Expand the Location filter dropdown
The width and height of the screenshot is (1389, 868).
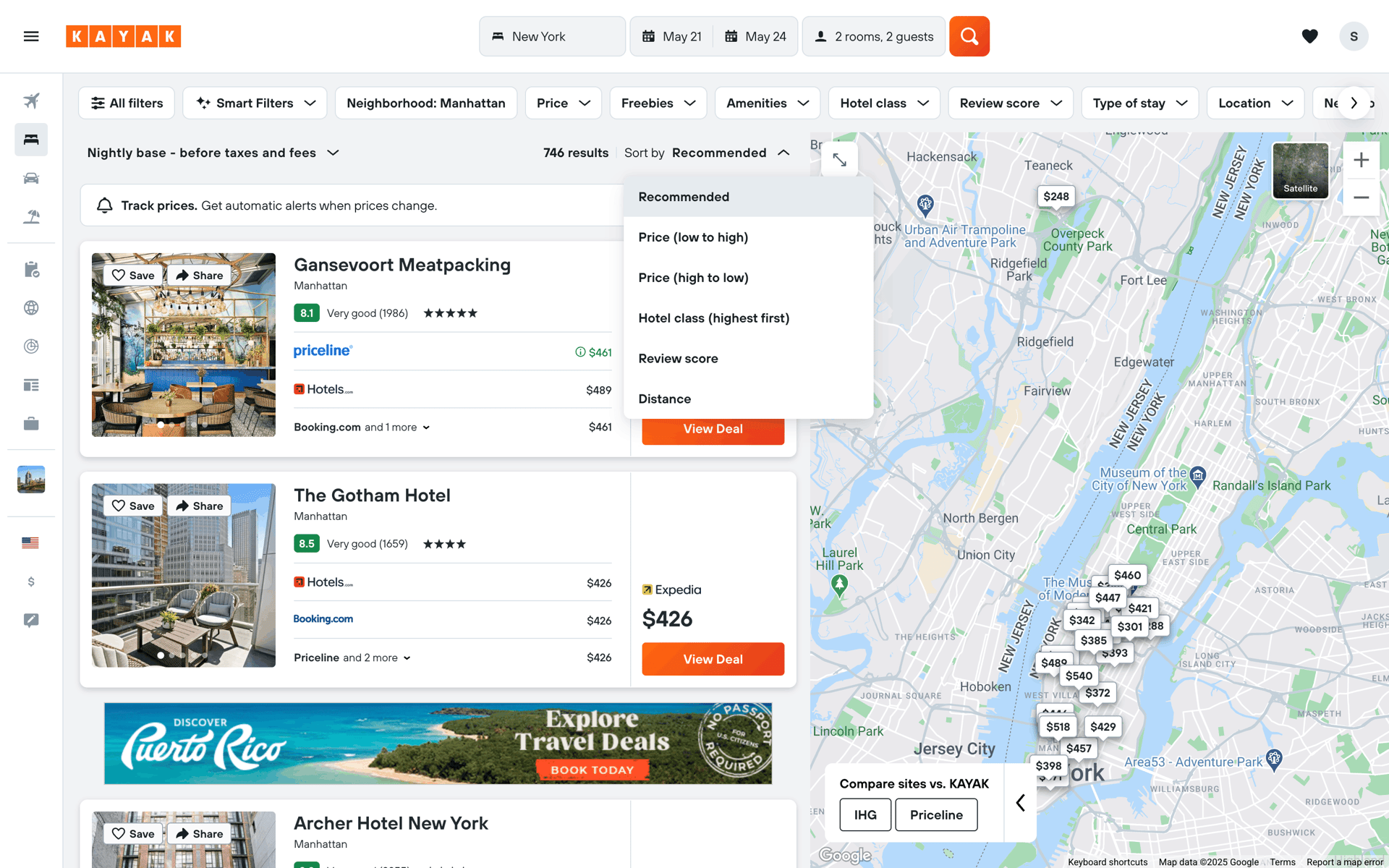1255,103
